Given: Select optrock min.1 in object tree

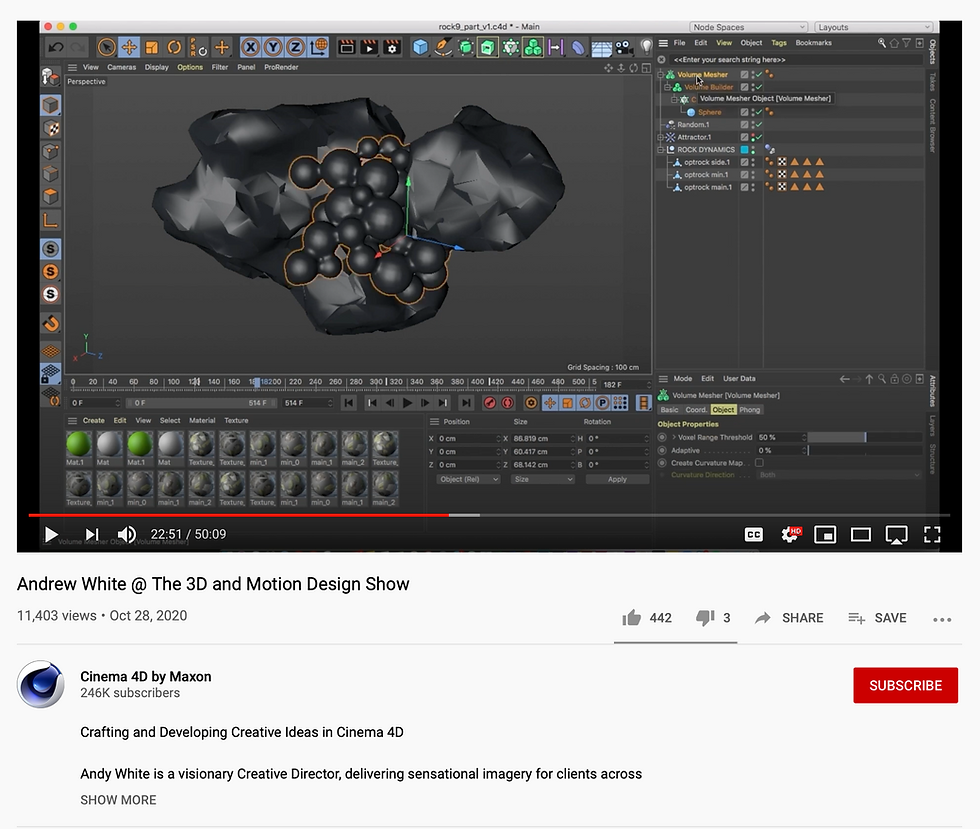Looking at the screenshot, I should pos(706,175).
